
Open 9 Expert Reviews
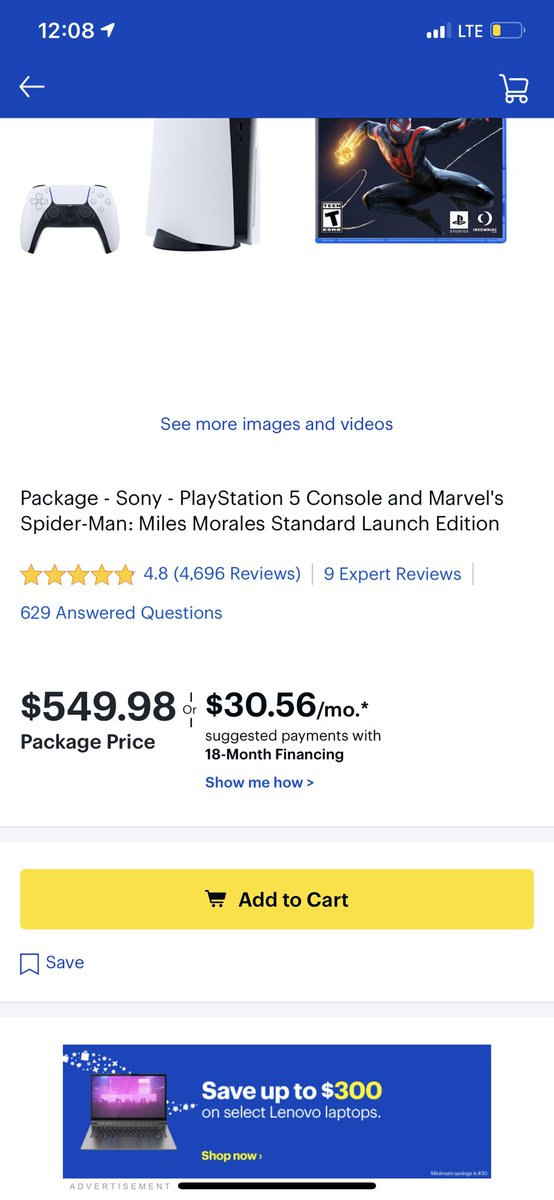[393, 574]
